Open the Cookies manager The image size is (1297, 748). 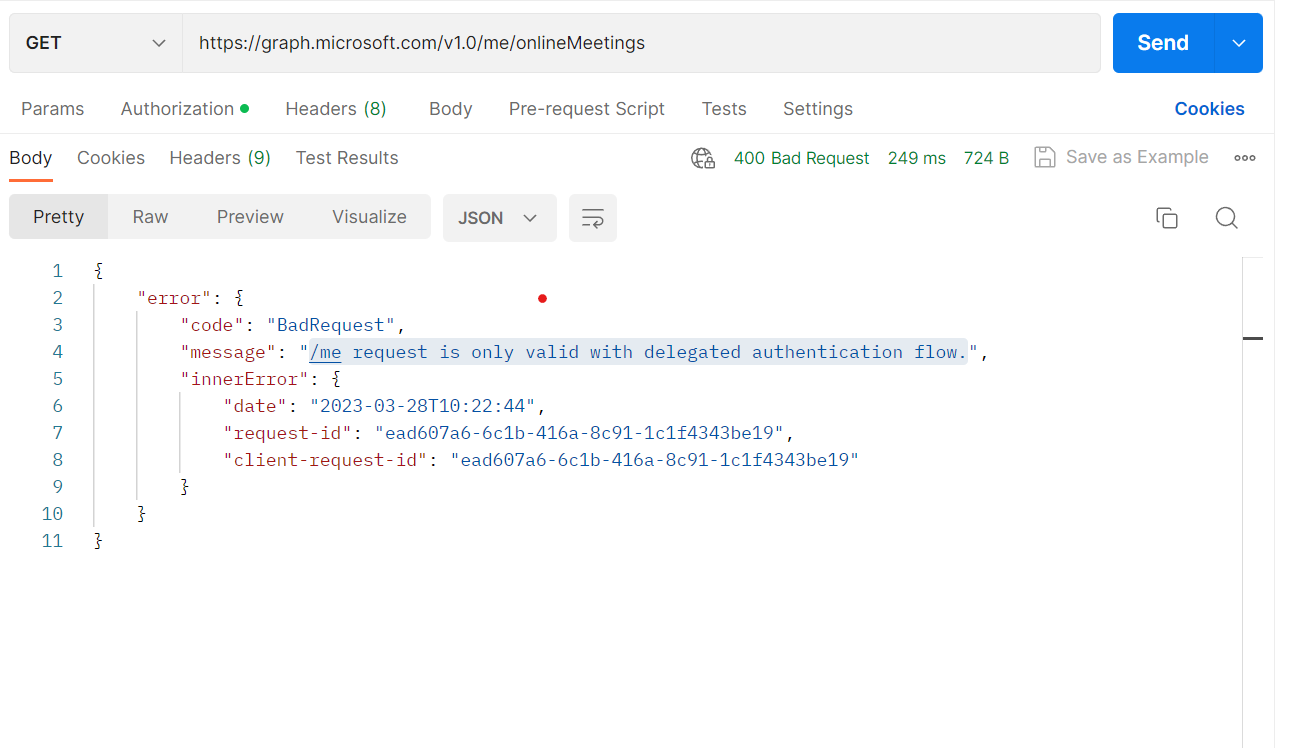[x=1209, y=108]
